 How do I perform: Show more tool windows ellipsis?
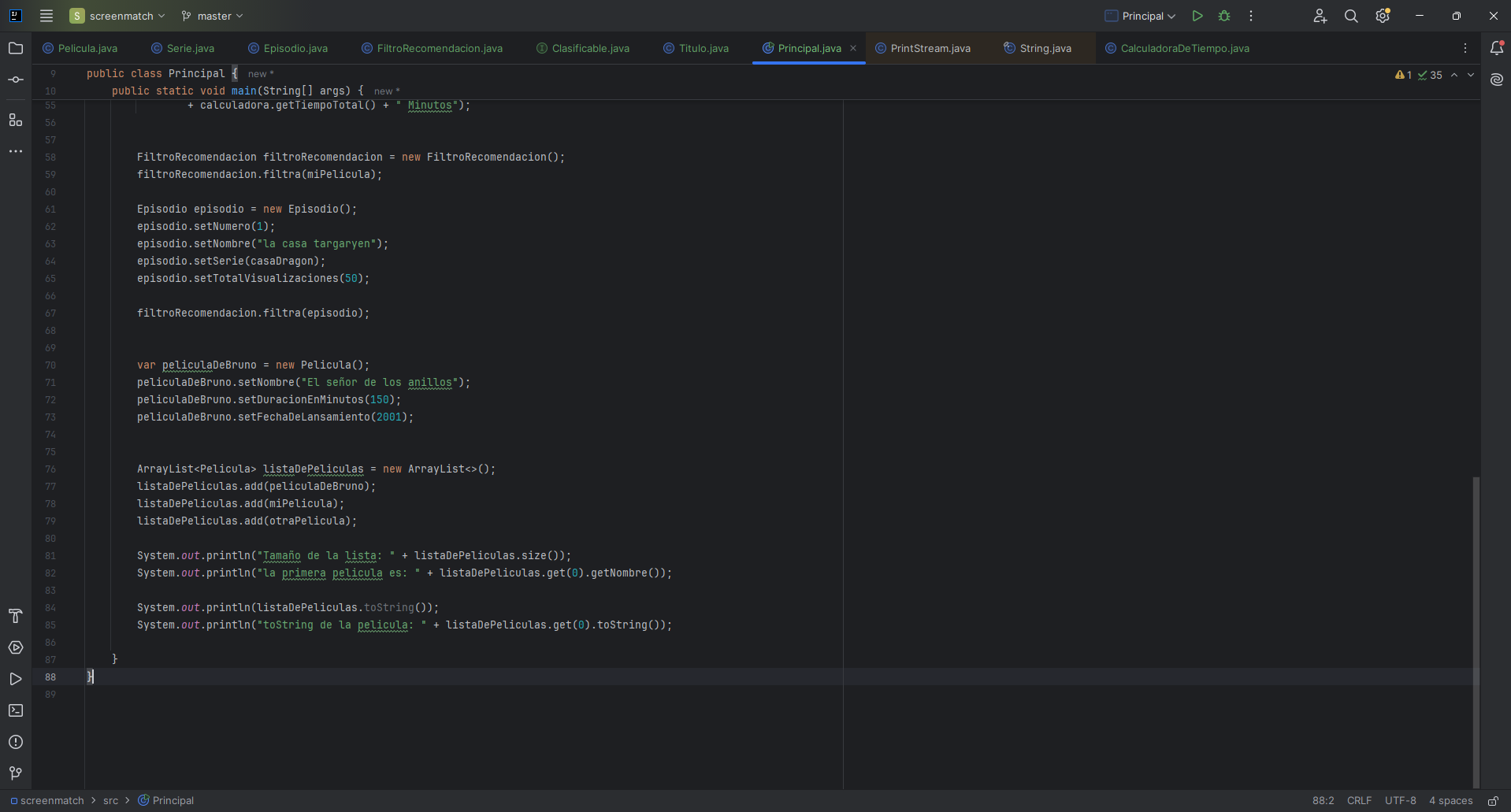click(16, 151)
